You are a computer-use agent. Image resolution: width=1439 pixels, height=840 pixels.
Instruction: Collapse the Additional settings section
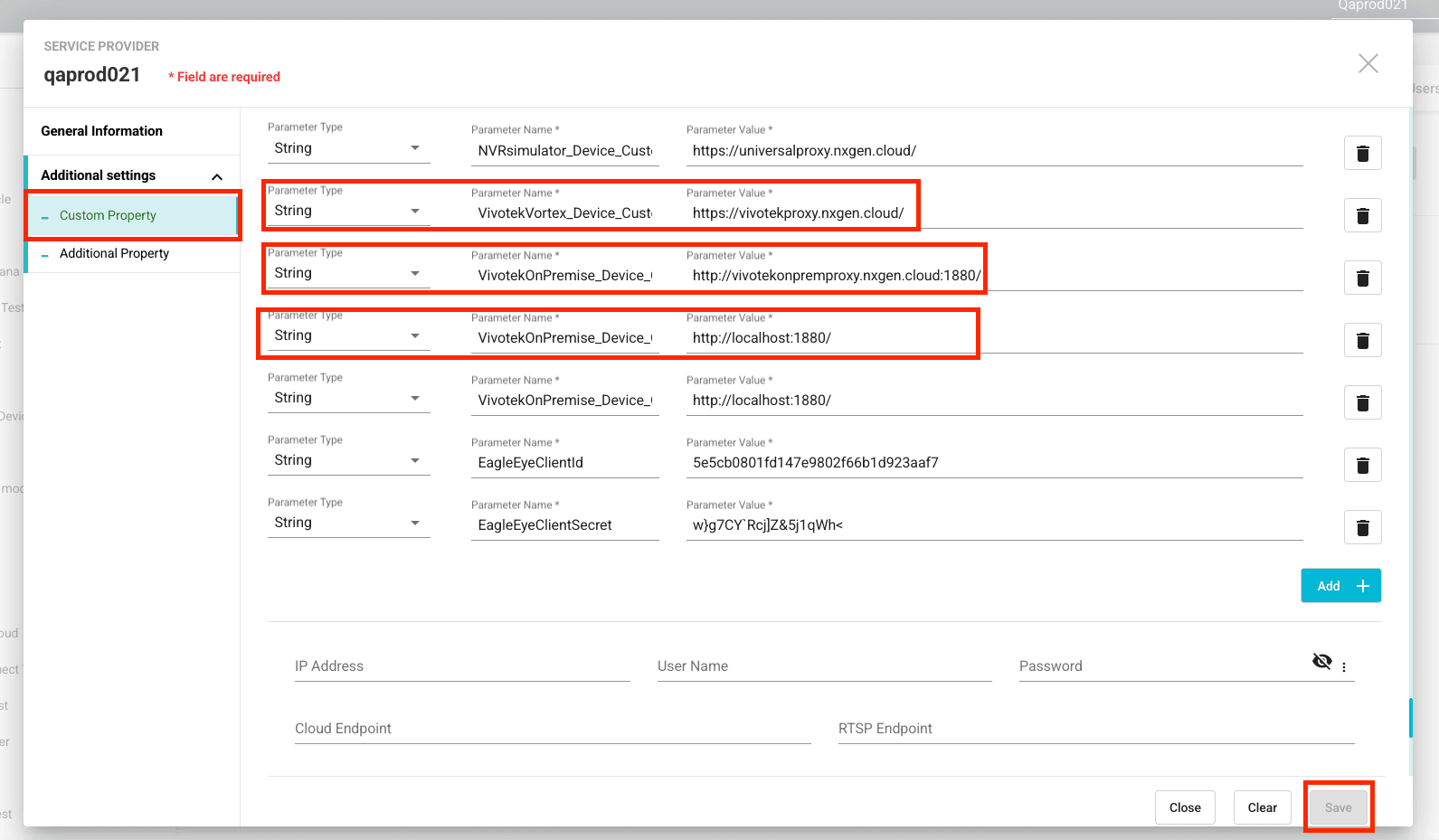pyautogui.click(x=217, y=176)
